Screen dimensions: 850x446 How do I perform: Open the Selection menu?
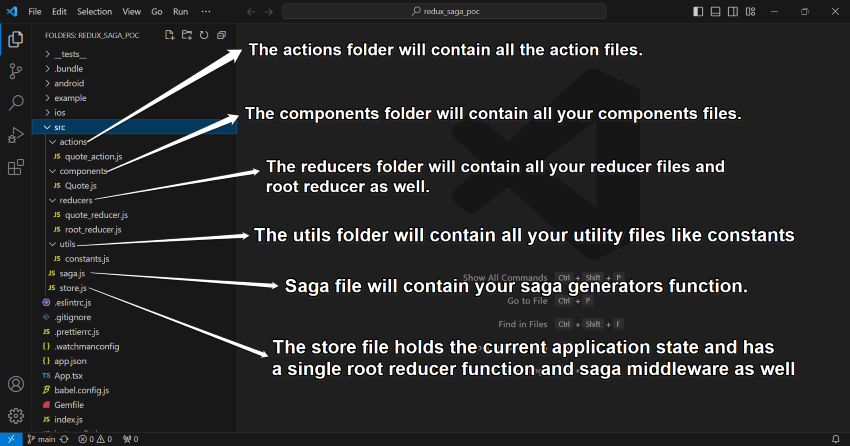tap(95, 11)
